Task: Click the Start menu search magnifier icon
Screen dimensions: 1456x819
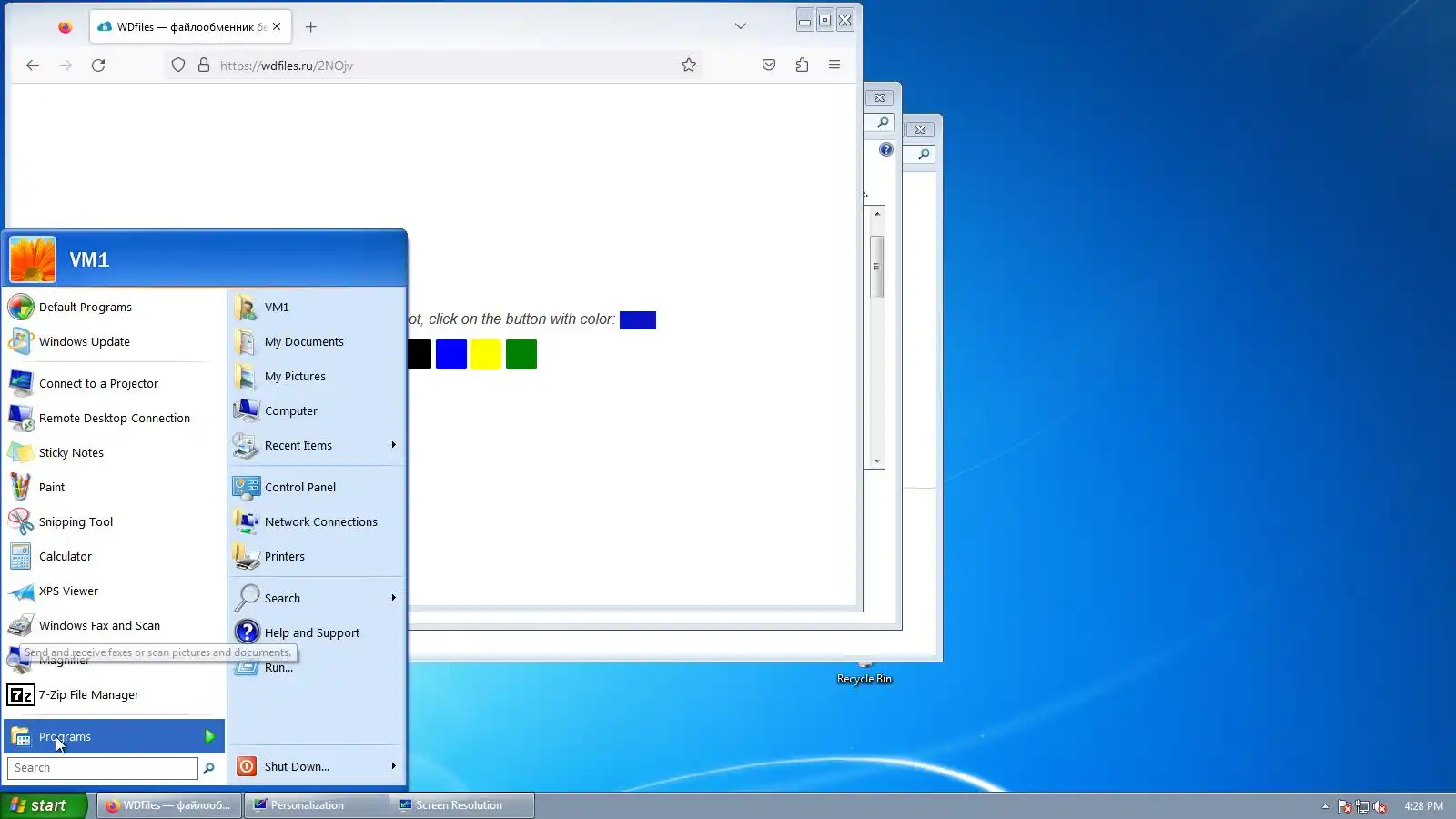Action: (x=208, y=768)
